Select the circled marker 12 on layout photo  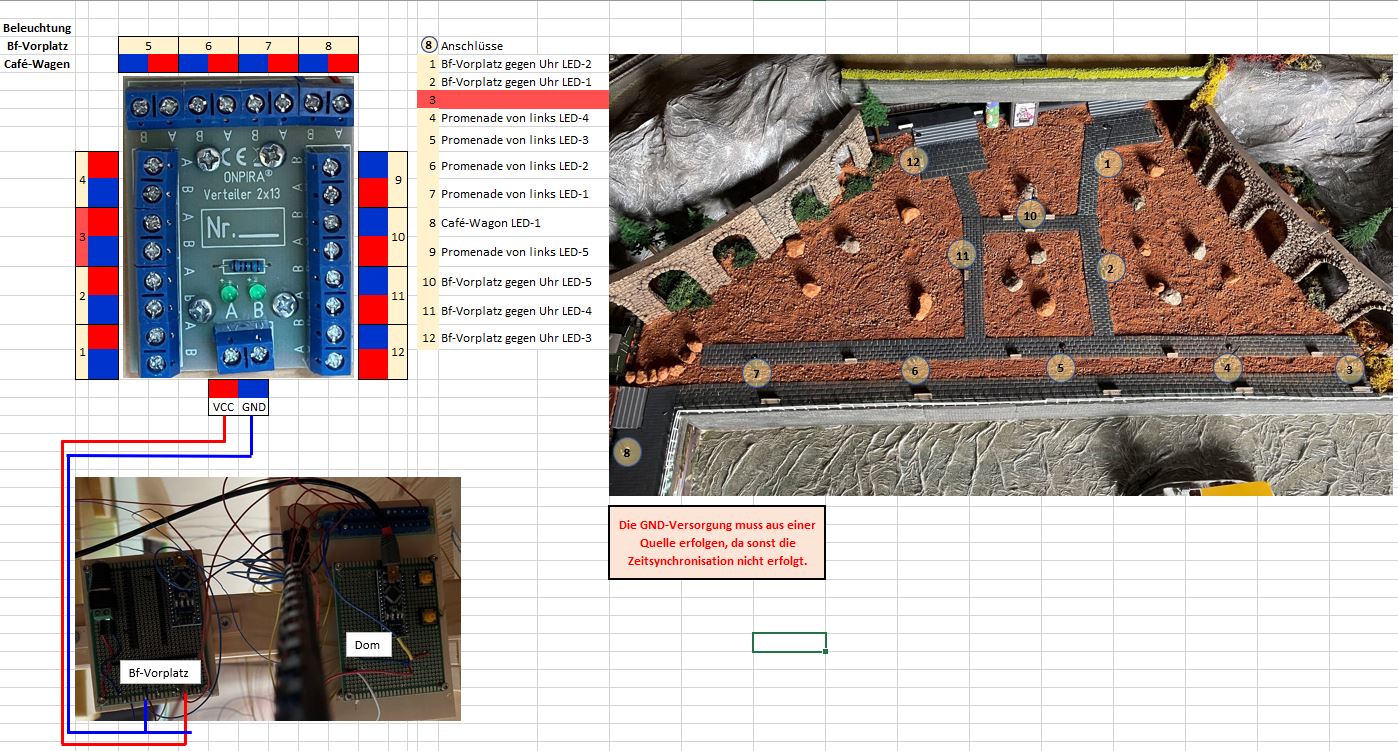click(912, 160)
